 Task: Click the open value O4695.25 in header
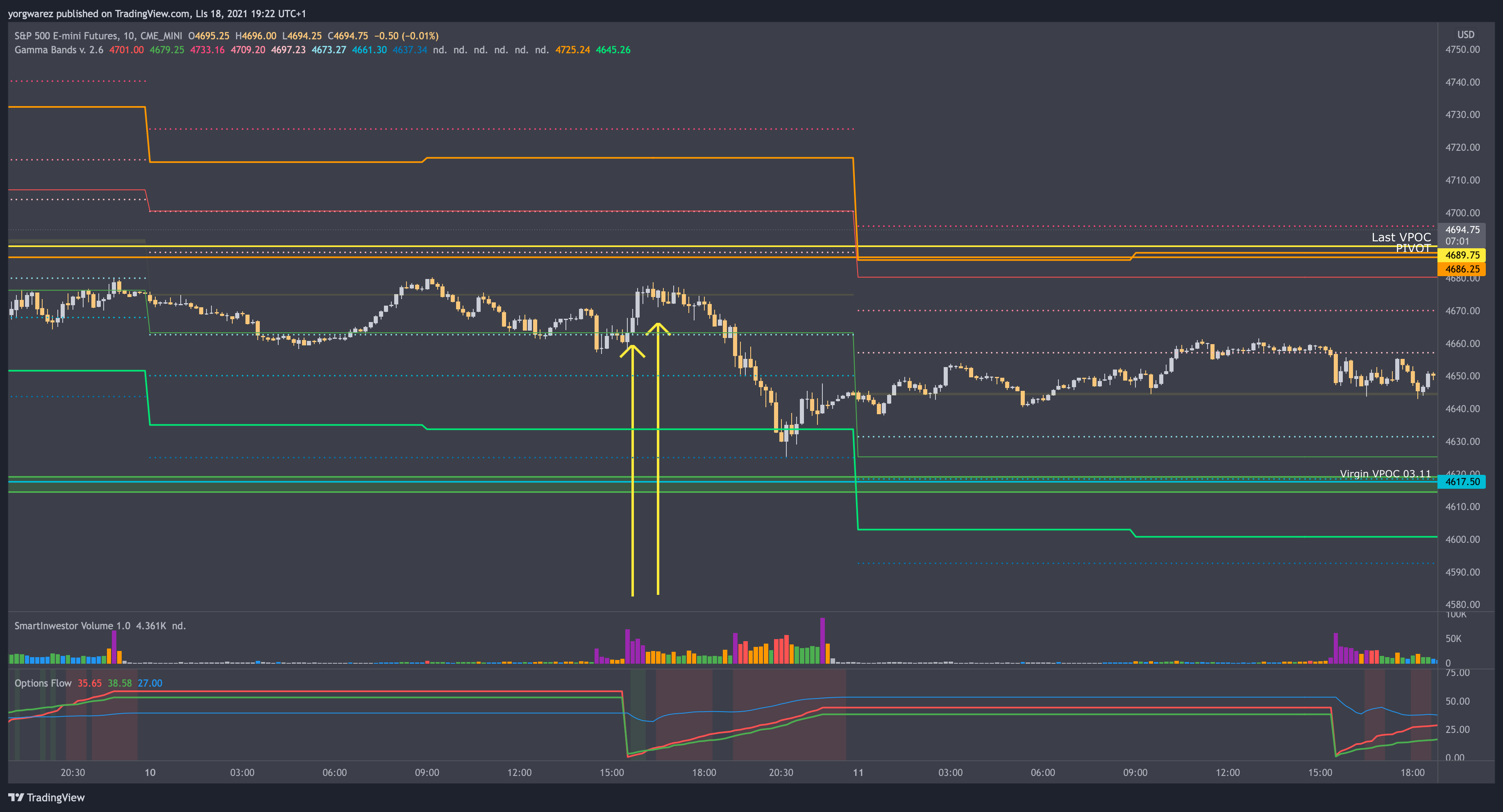[209, 36]
